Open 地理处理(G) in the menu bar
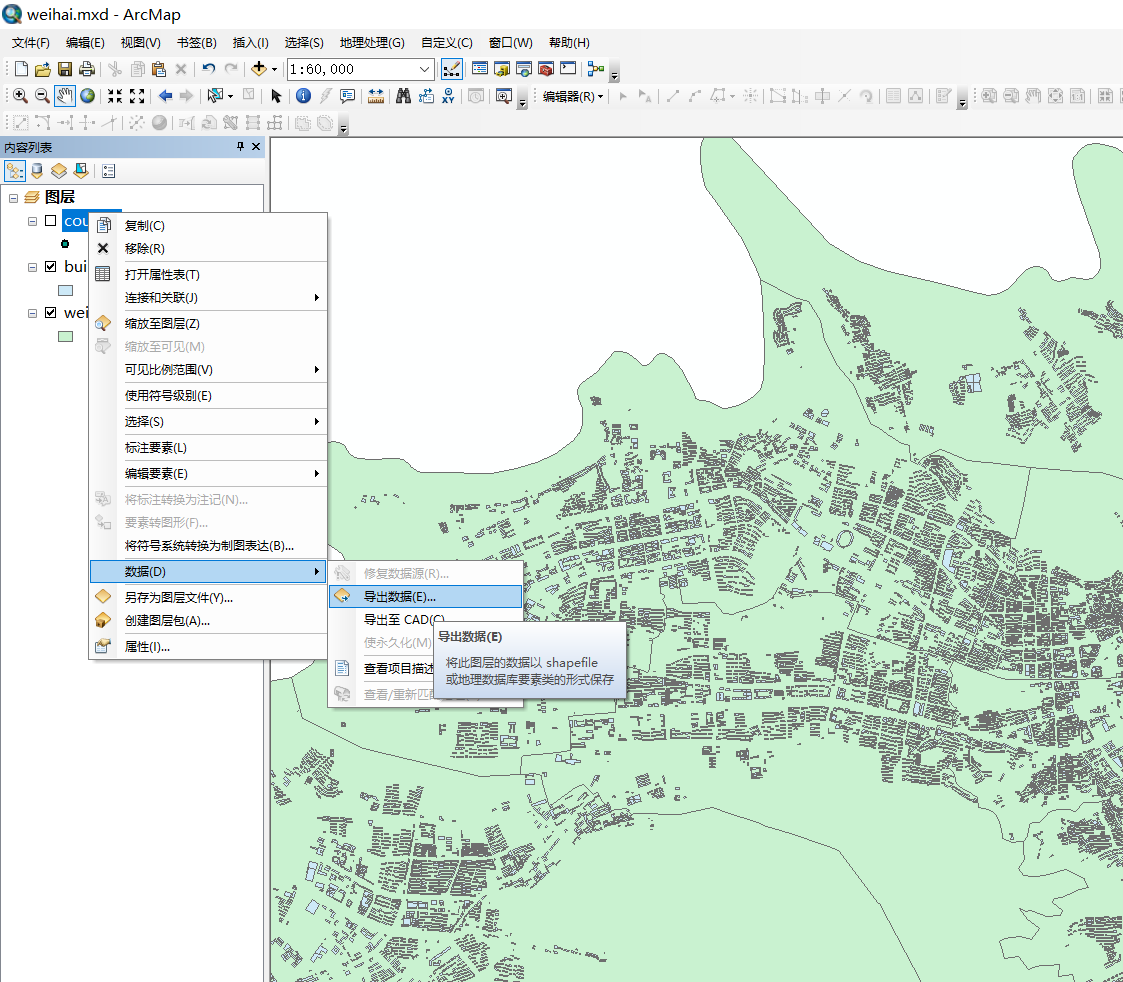 click(x=372, y=43)
